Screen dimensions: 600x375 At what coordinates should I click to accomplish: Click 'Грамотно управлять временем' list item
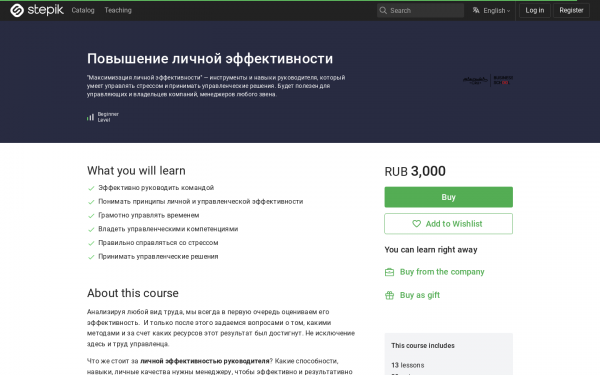click(148, 215)
